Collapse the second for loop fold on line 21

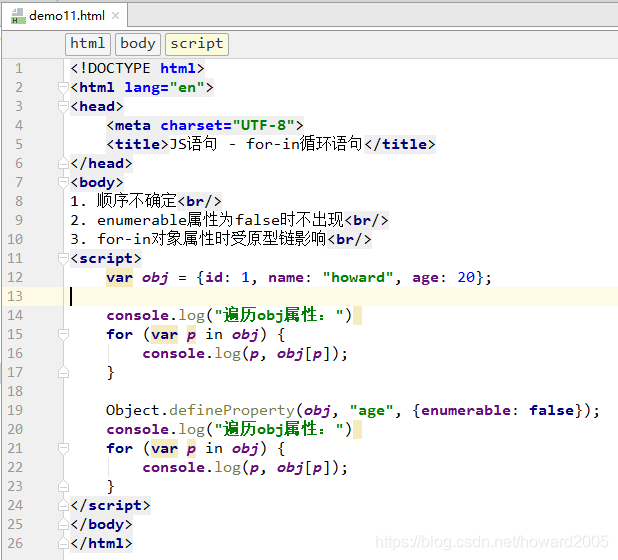pos(63,448)
